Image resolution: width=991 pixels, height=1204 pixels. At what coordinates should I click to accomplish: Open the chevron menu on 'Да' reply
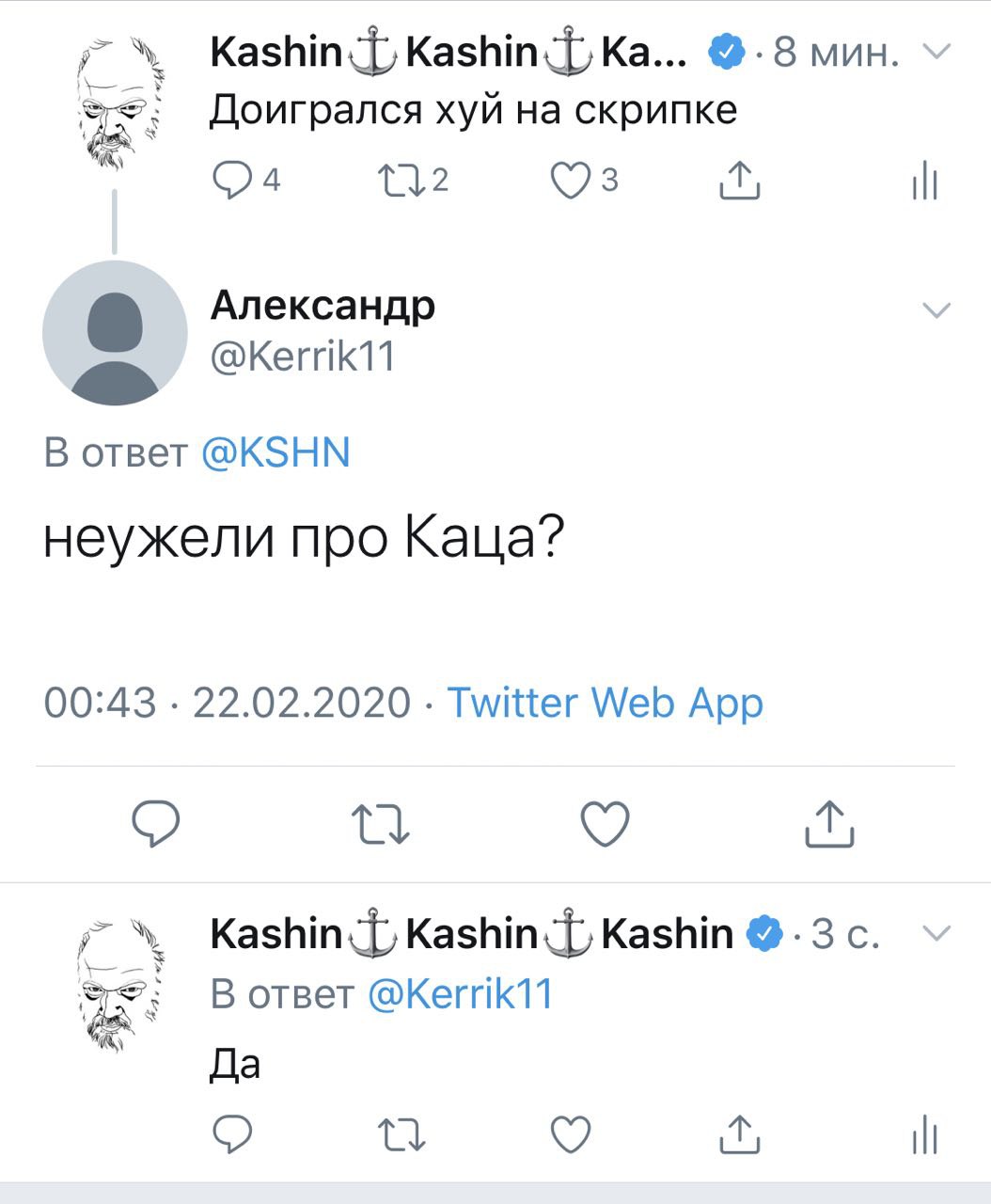pyautogui.click(x=936, y=933)
